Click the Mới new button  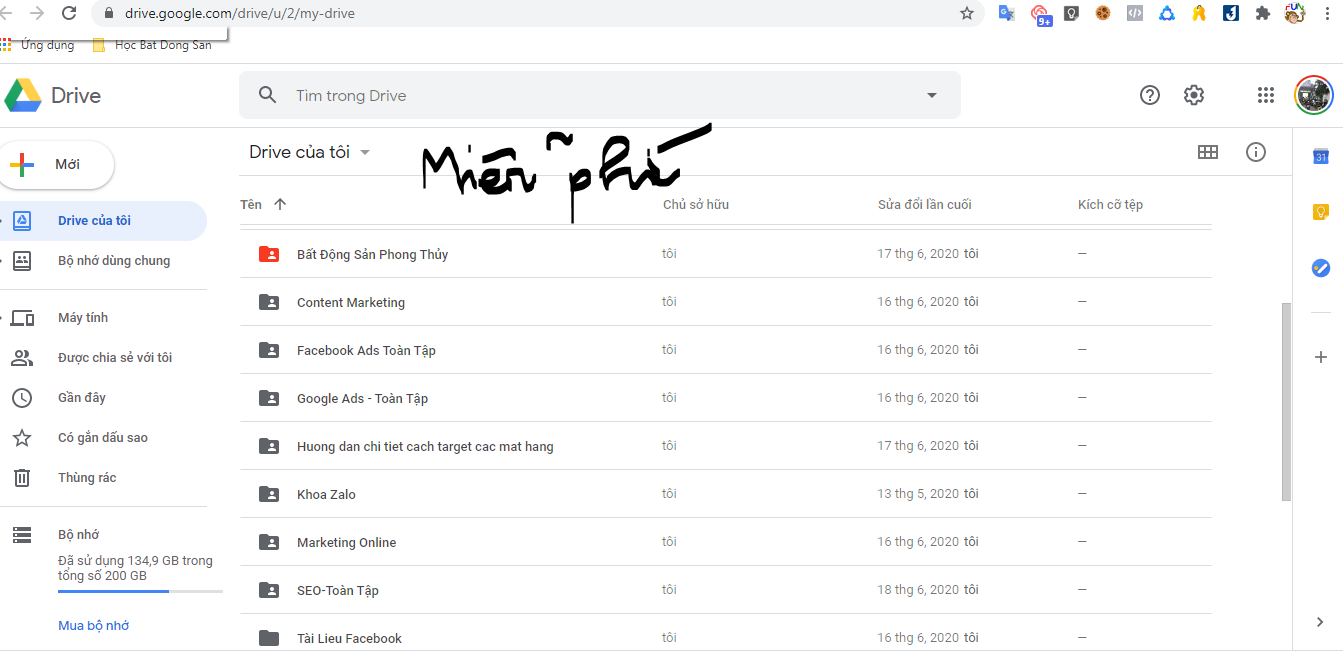(x=57, y=164)
